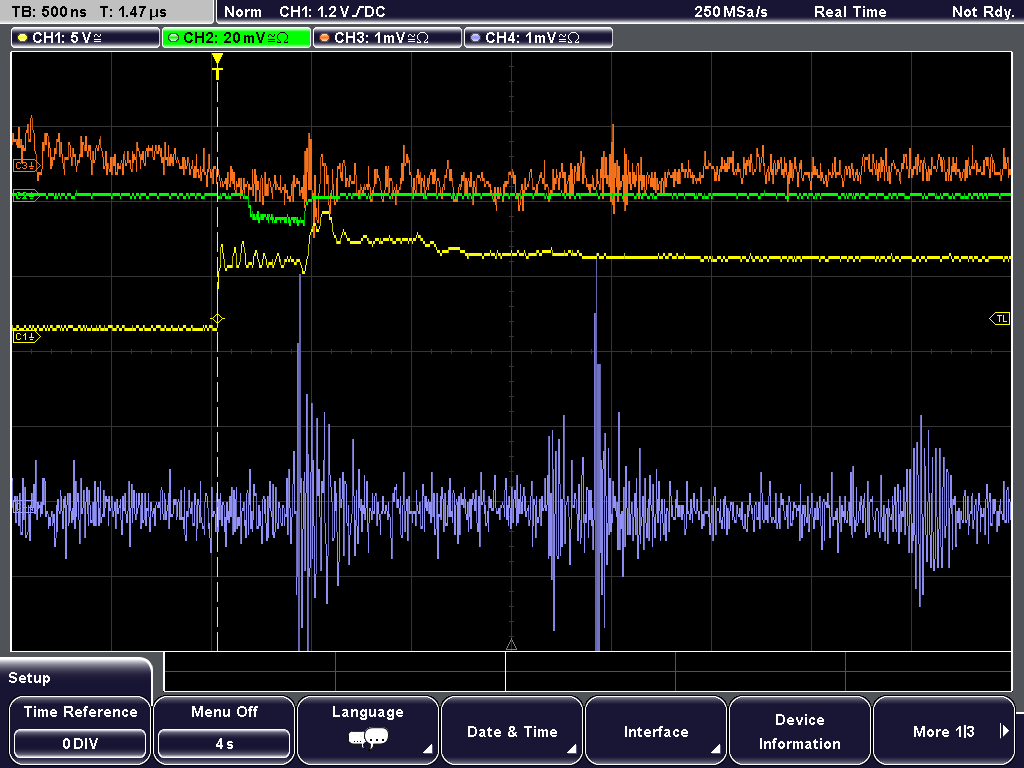Open the Date & Time submenu
1024x768 pixels.
click(x=512, y=729)
